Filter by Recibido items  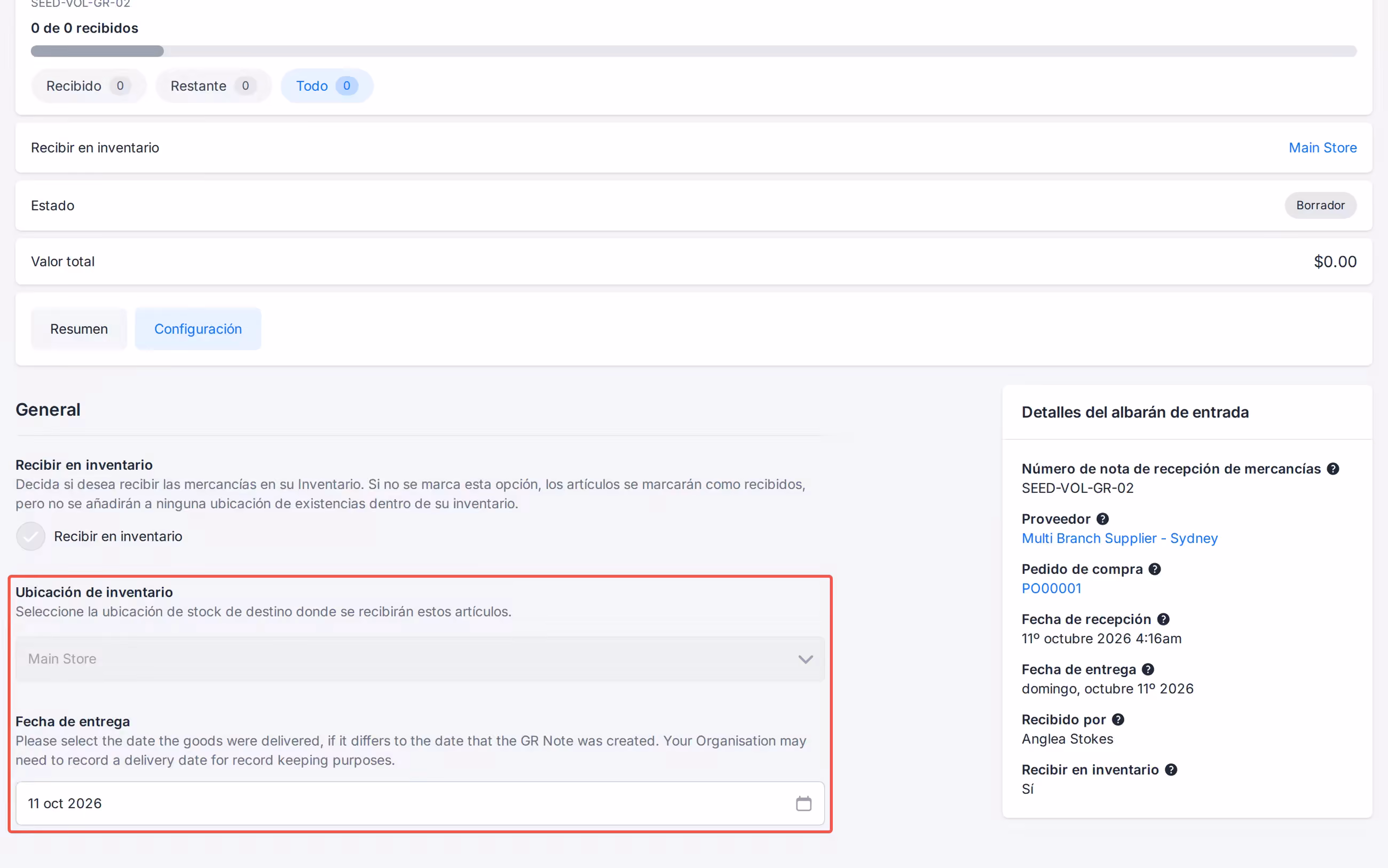[89, 86]
